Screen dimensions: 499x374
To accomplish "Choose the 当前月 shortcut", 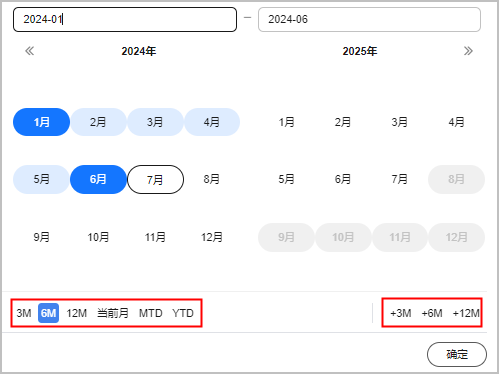I will click(x=113, y=313).
